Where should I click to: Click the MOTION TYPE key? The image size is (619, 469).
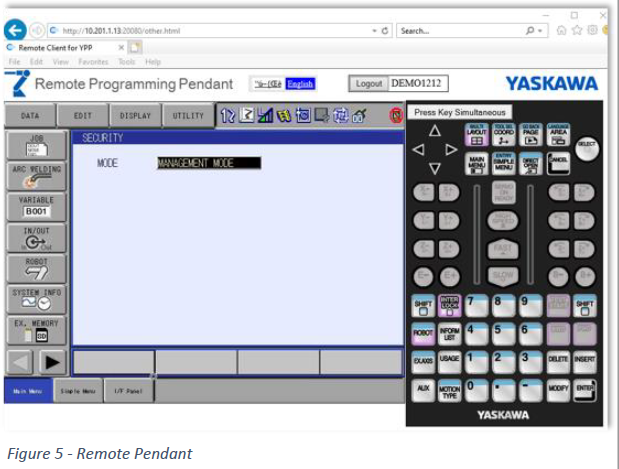tap(449, 390)
